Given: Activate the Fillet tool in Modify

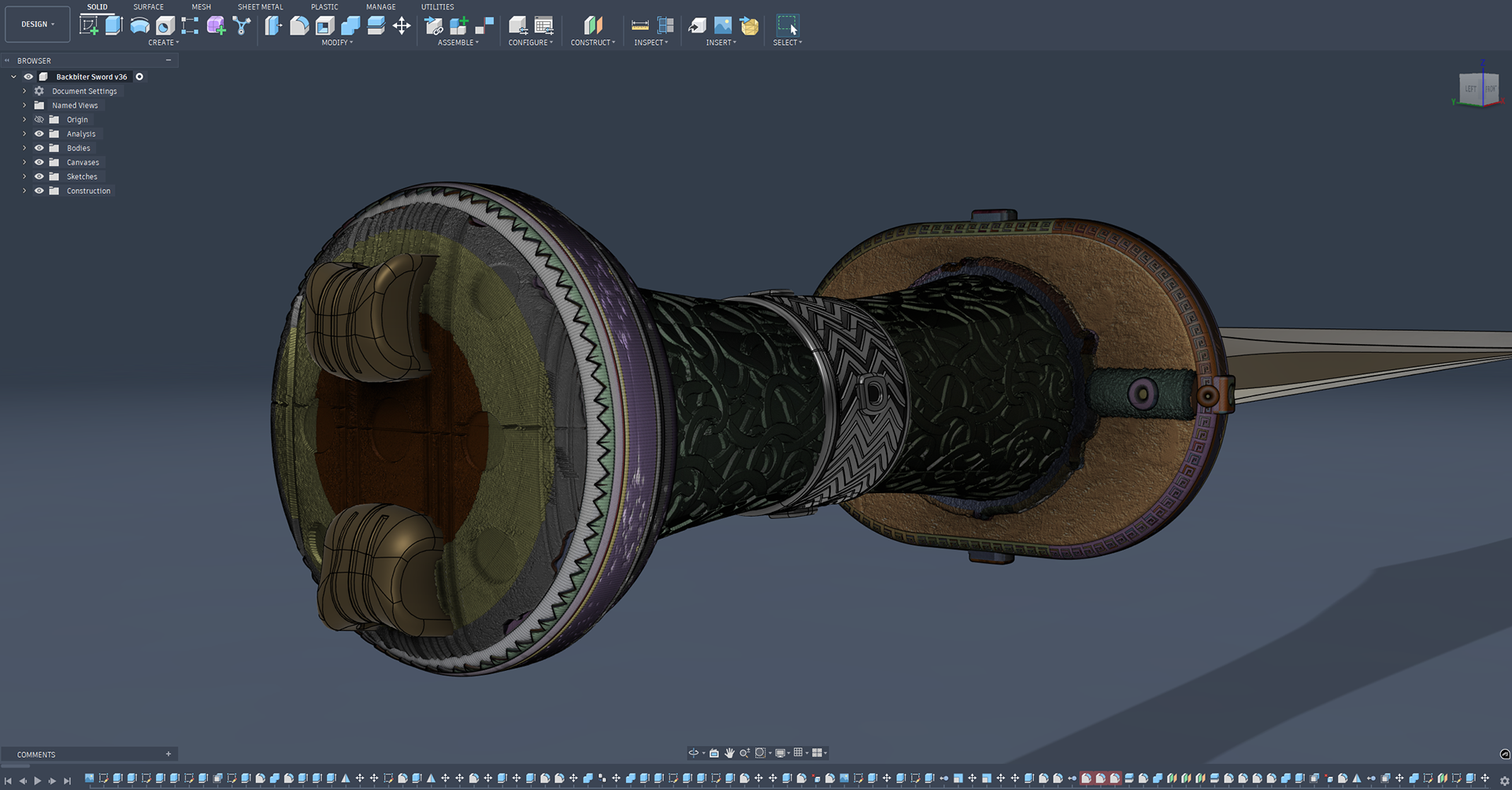Looking at the screenshot, I should [x=299, y=26].
